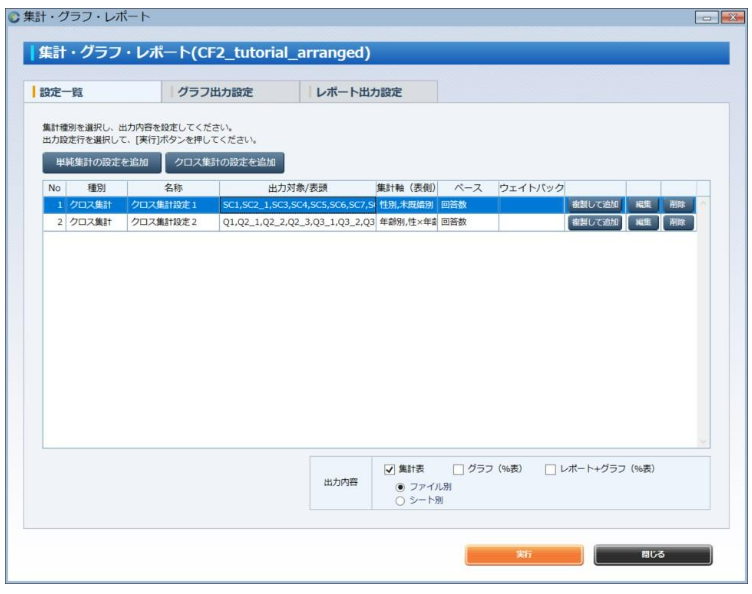Click 単純集計の設定を追加 button
Image resolution: width=752 pixels, height=594 pixels.
[102, 163]
